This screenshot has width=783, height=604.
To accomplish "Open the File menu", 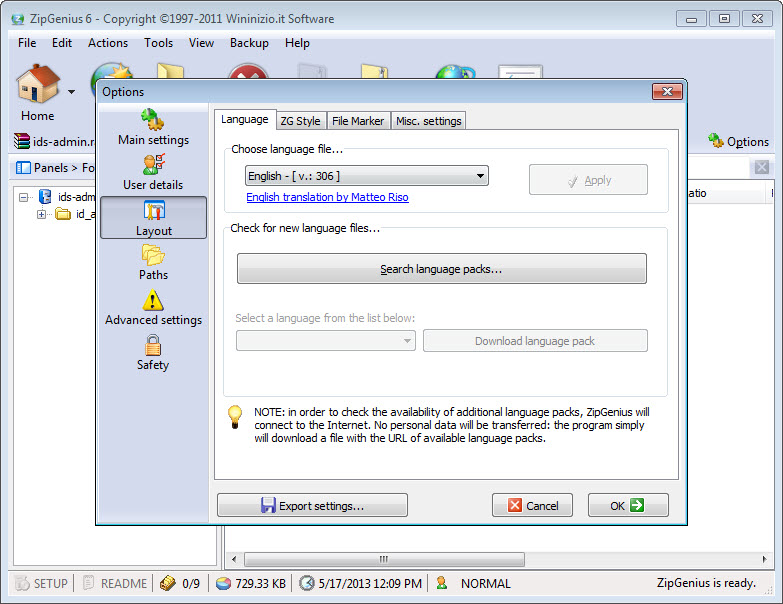I will pyautogui.click(x=27, y=43).
